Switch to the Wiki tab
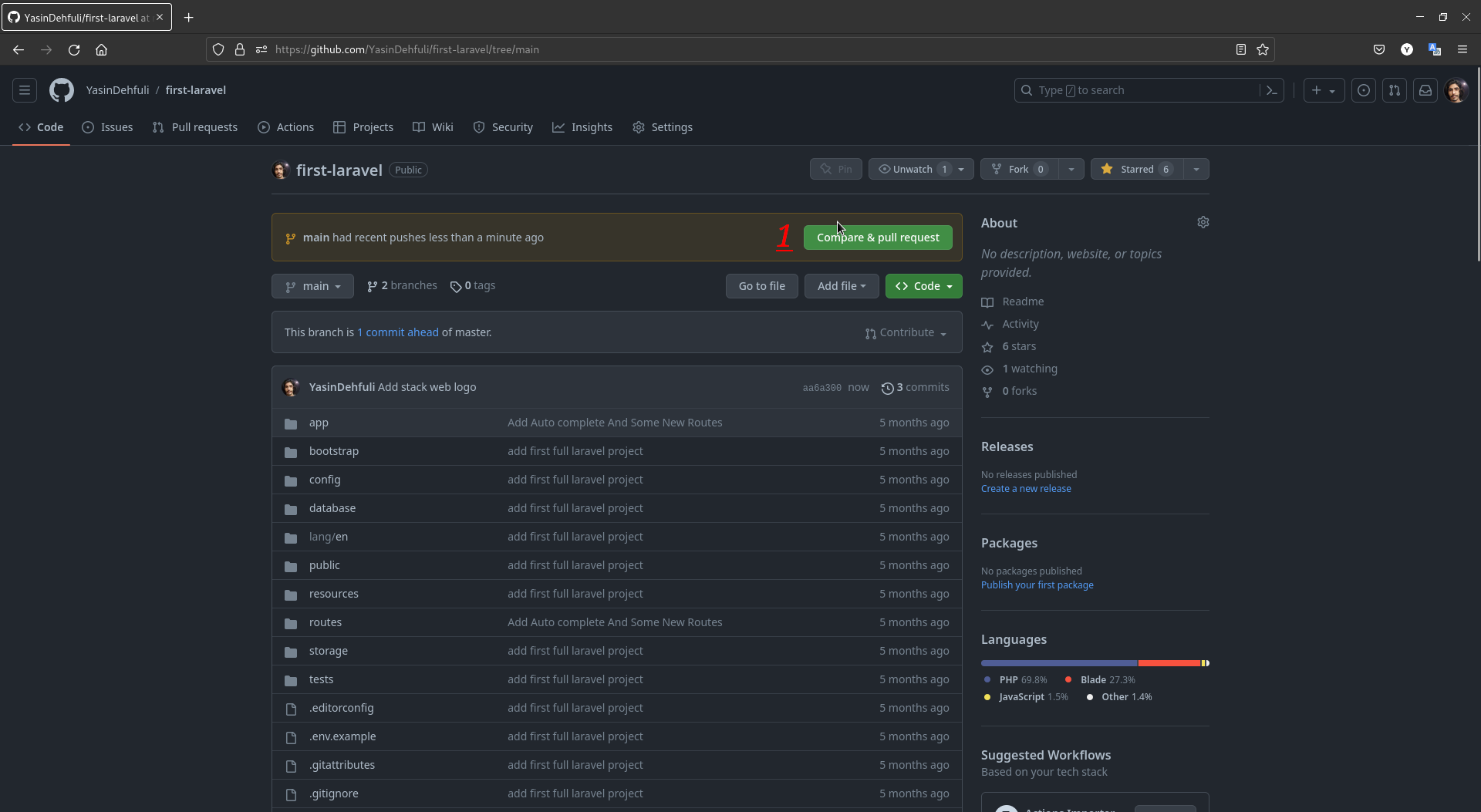This screenshot has width=1481, height=812. pyautogui.click(x=433, y=127)
